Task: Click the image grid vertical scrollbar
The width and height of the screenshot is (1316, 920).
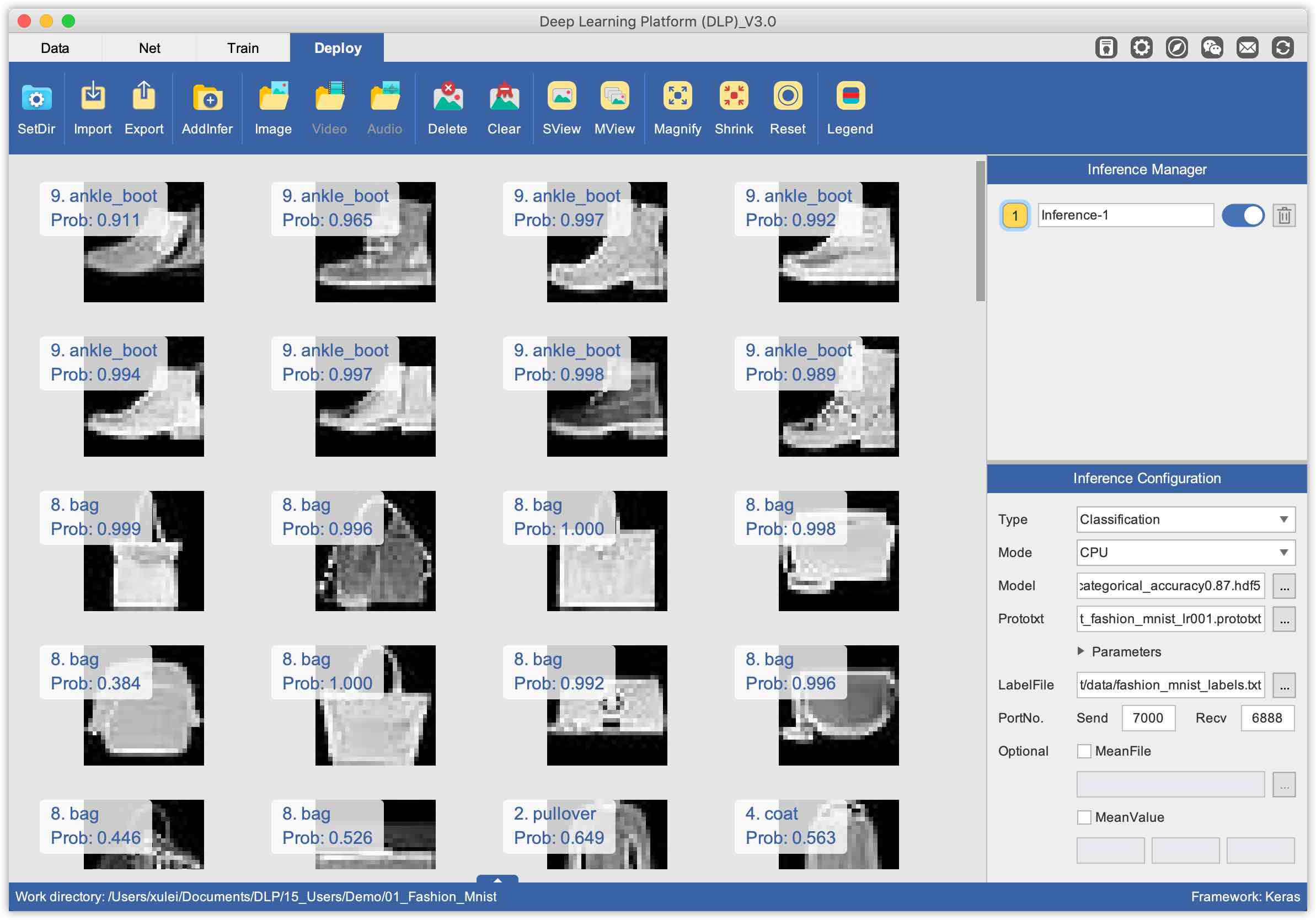Action: pos(980,231)
